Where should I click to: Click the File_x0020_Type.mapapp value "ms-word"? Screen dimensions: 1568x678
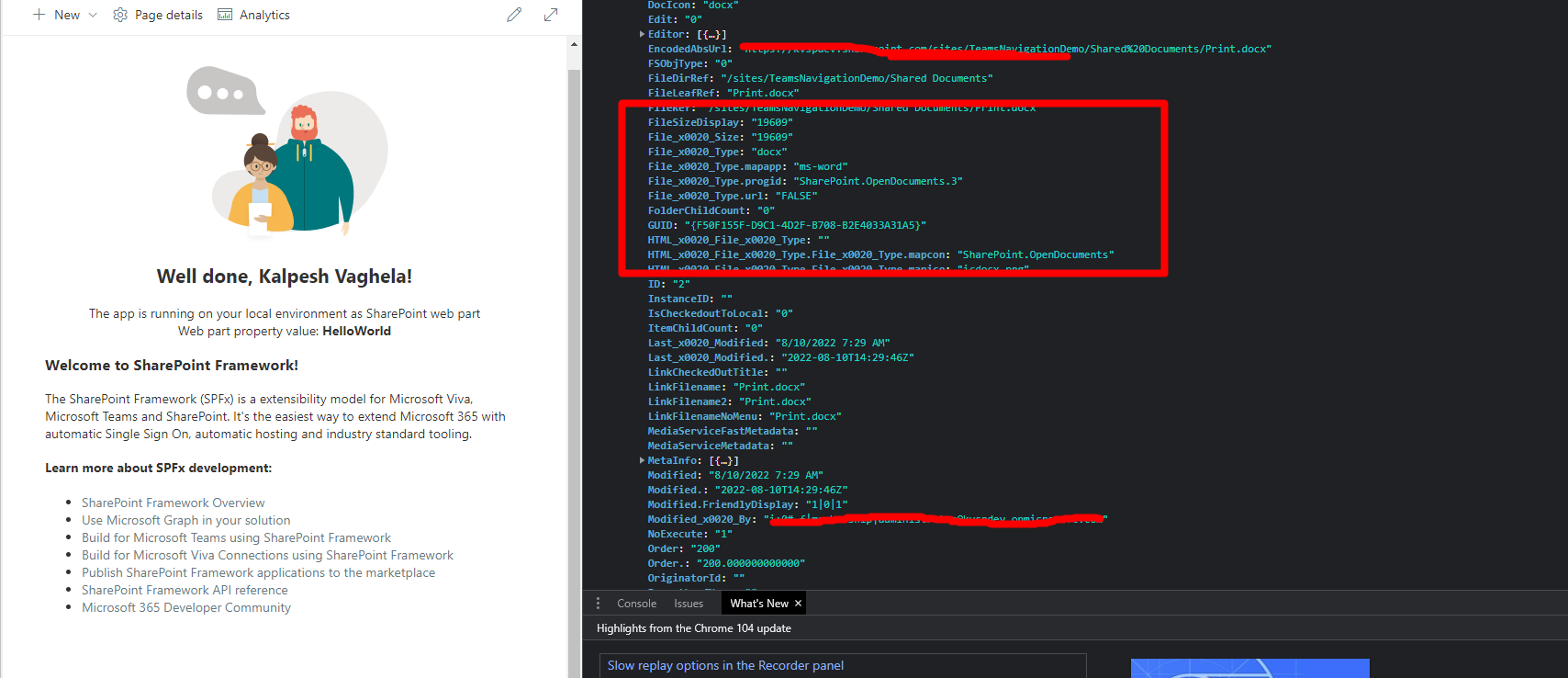(821, 166)
